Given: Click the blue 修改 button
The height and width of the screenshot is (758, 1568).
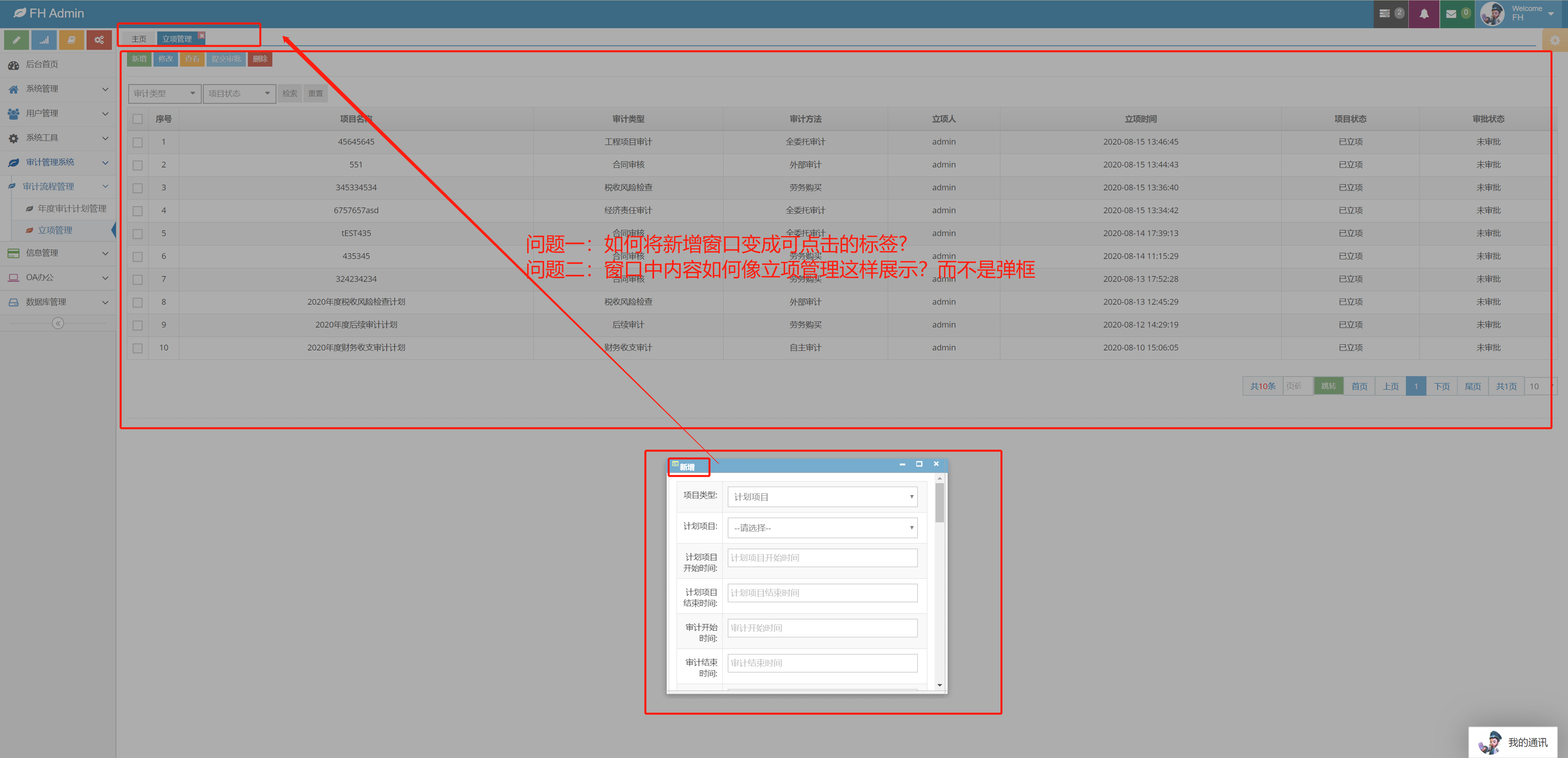Looking at the screenshot, I should 165,59.
